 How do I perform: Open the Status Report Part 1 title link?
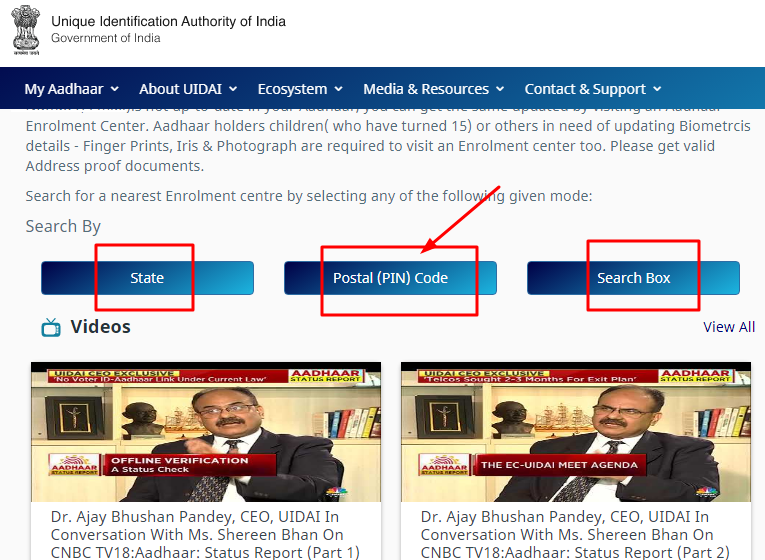point(205,535)
